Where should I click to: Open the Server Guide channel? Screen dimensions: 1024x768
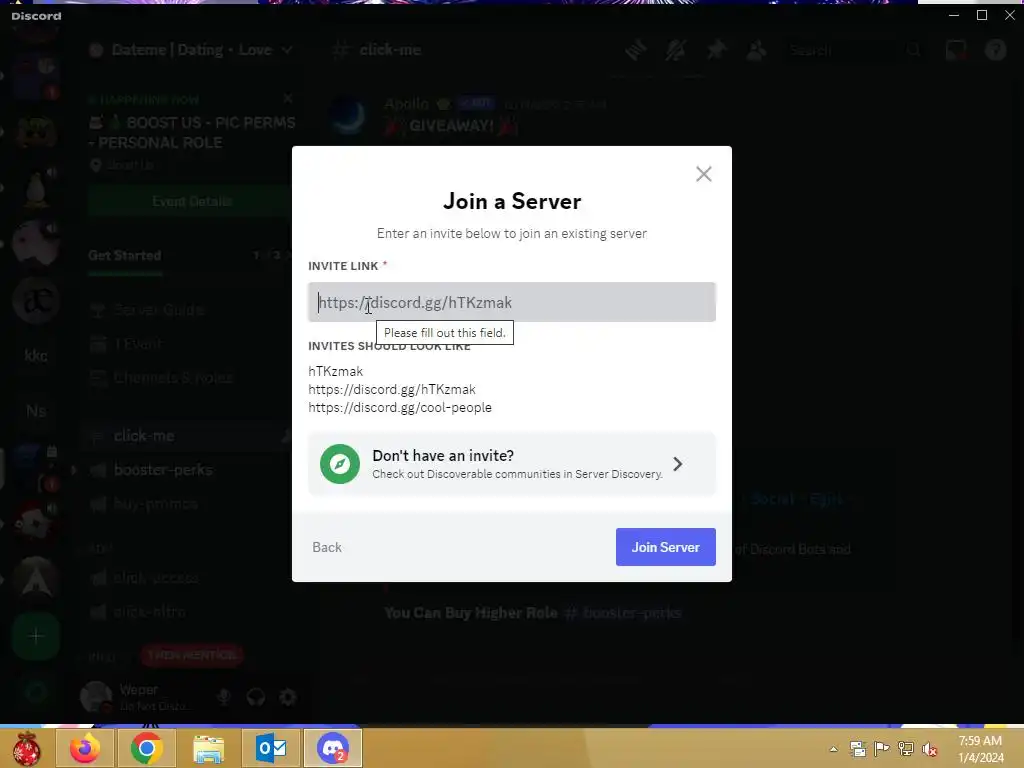point(159,310)
